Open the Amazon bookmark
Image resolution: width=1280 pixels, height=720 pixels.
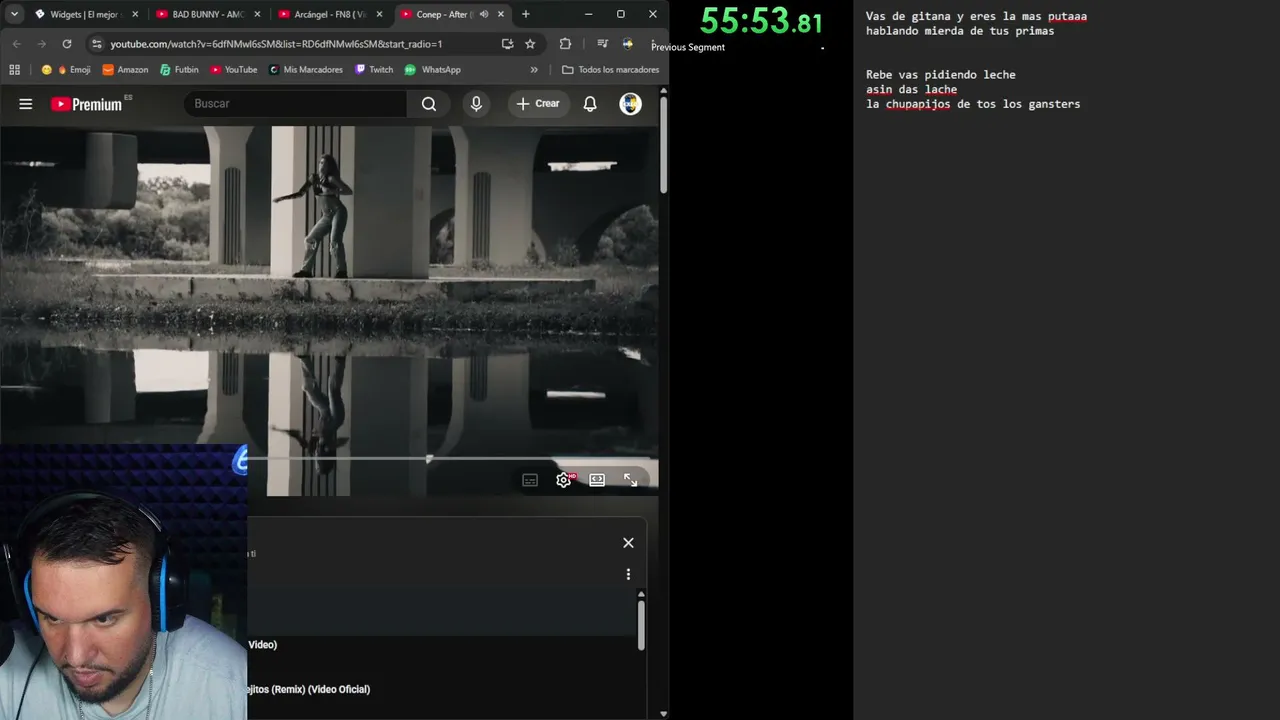pyautogui.click(x=125, y=70)
